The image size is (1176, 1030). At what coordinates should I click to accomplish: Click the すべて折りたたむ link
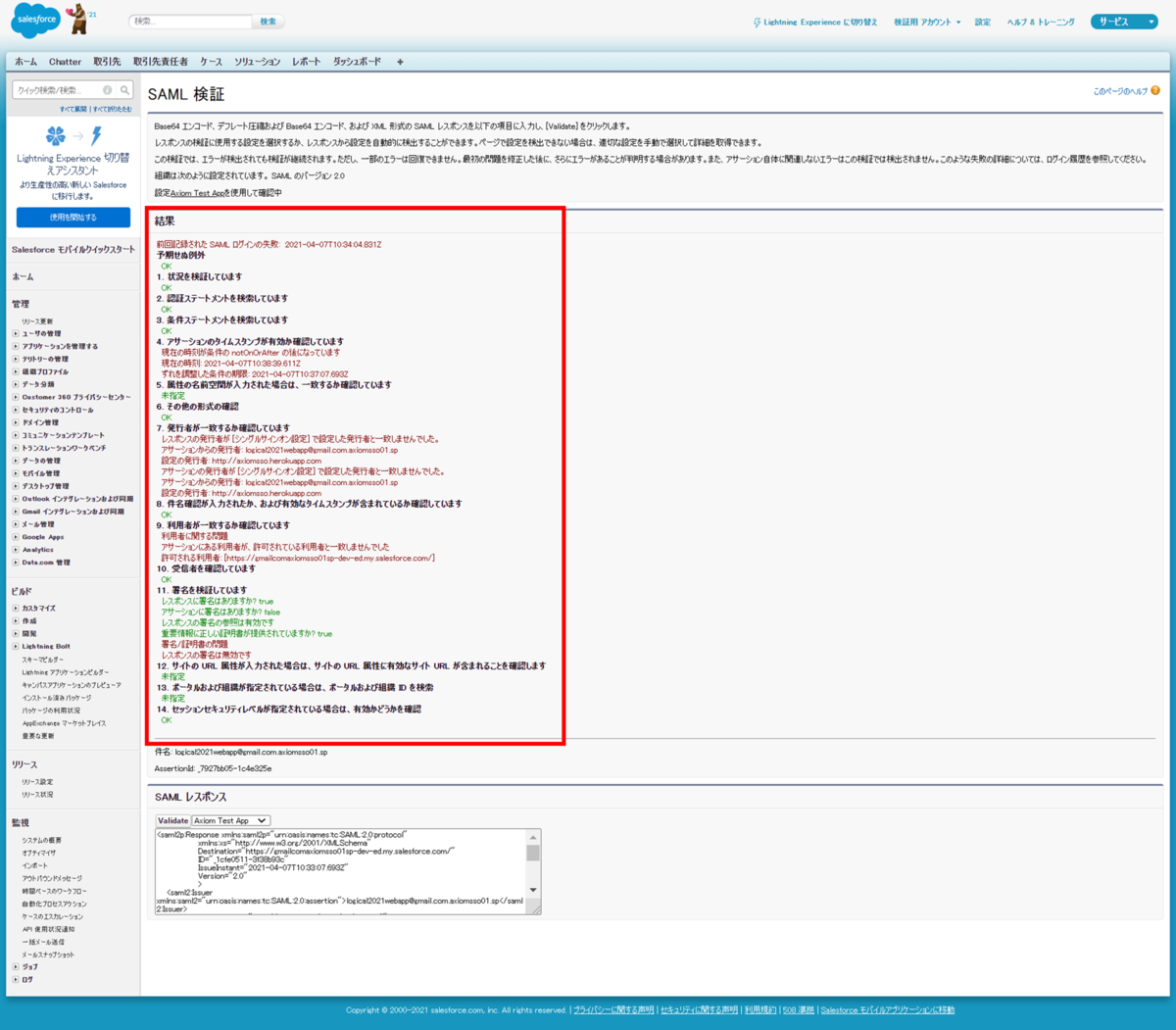point(113,109)
